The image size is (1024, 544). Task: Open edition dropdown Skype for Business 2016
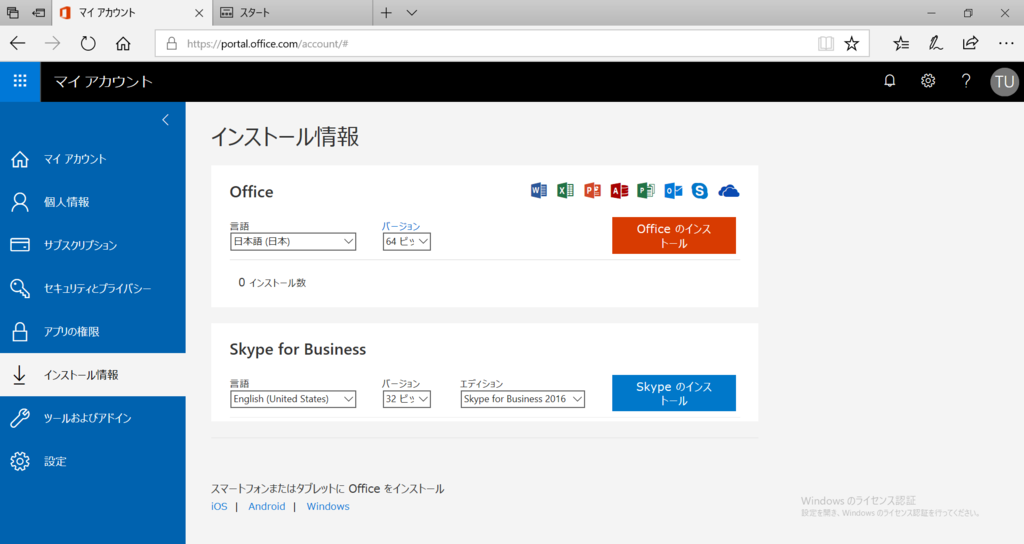click(x=522, y=399)
